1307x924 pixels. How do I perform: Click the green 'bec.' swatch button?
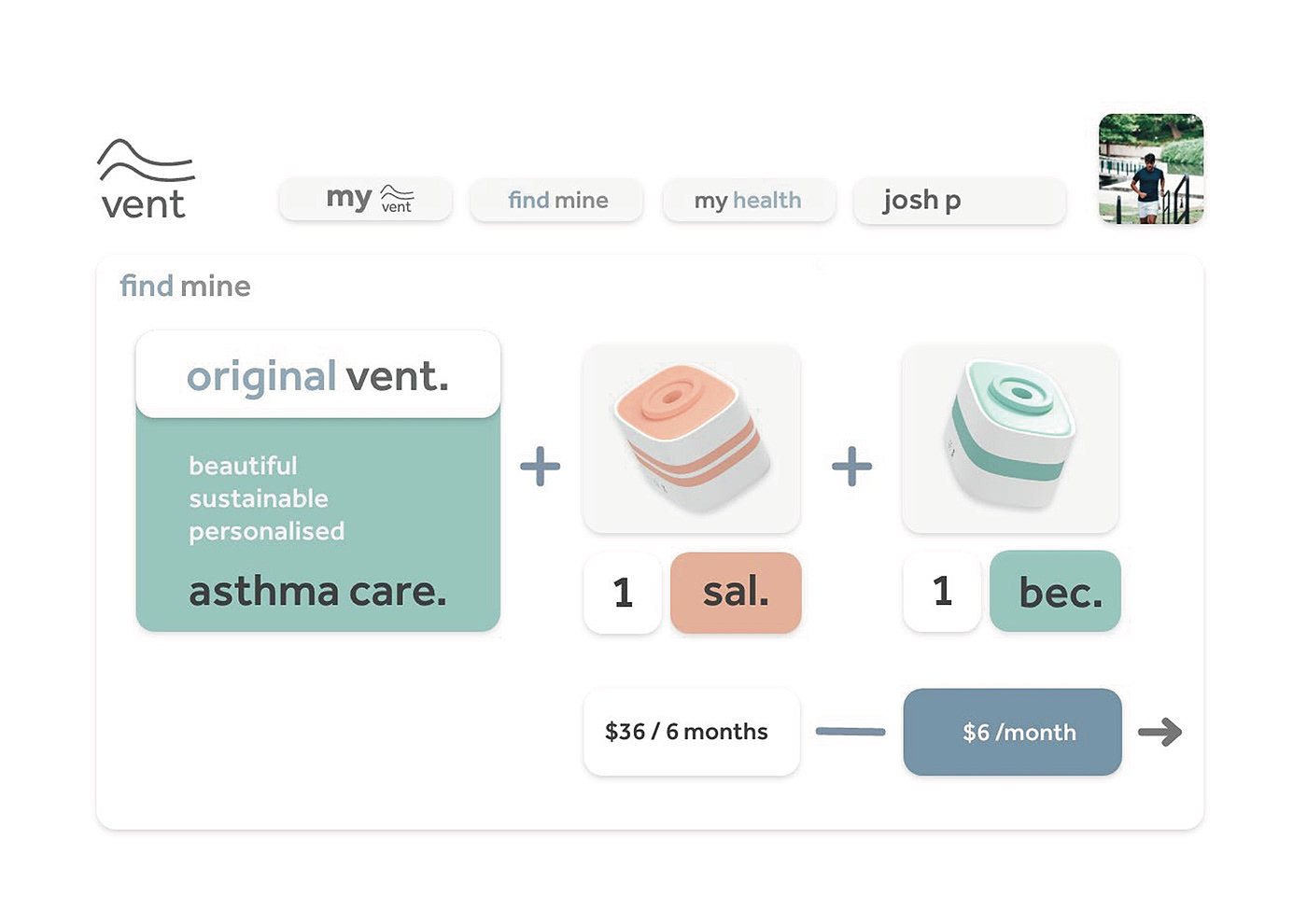pos(1056,591)
